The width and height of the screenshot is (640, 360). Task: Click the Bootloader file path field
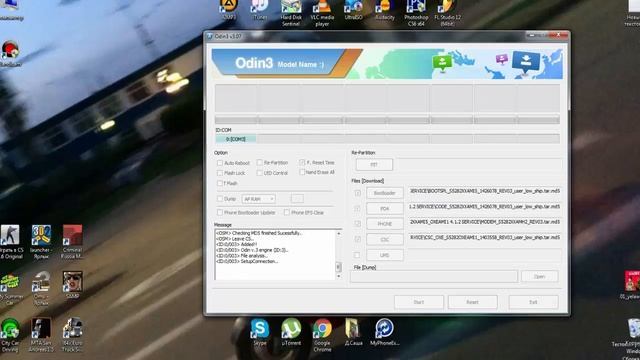click(x=485, y=191)
